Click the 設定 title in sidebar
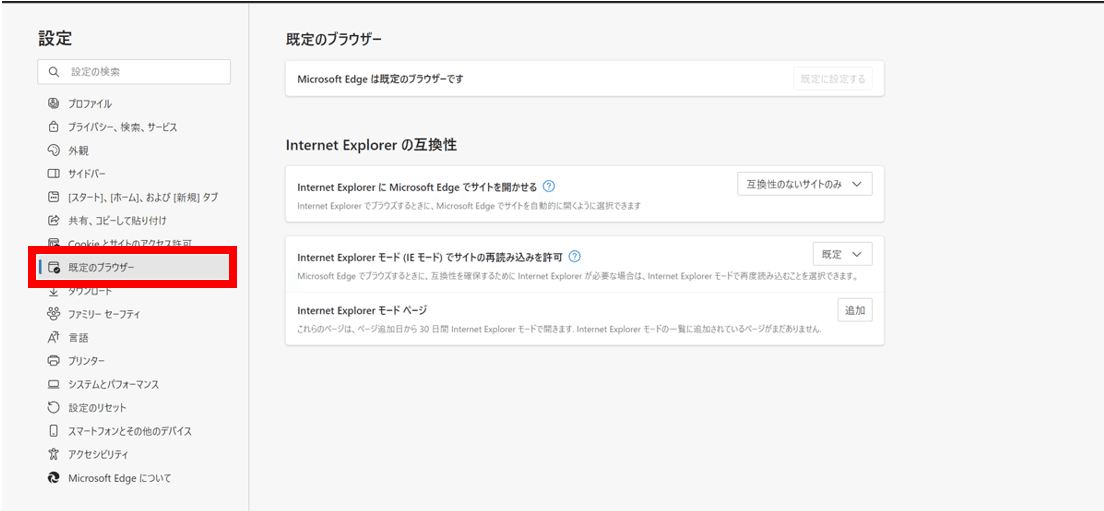 [x=55, y=39]
